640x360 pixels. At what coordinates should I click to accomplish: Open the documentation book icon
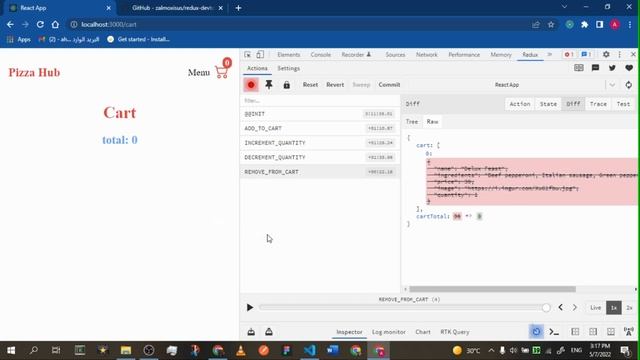pos(578,68)
